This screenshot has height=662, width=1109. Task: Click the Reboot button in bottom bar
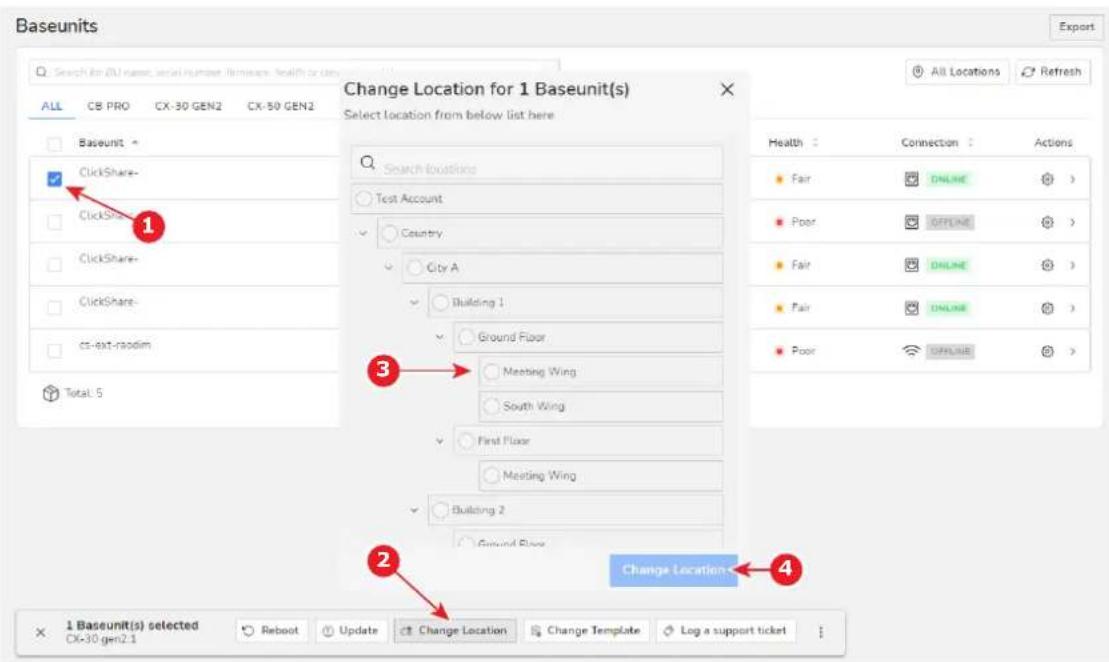272,630
